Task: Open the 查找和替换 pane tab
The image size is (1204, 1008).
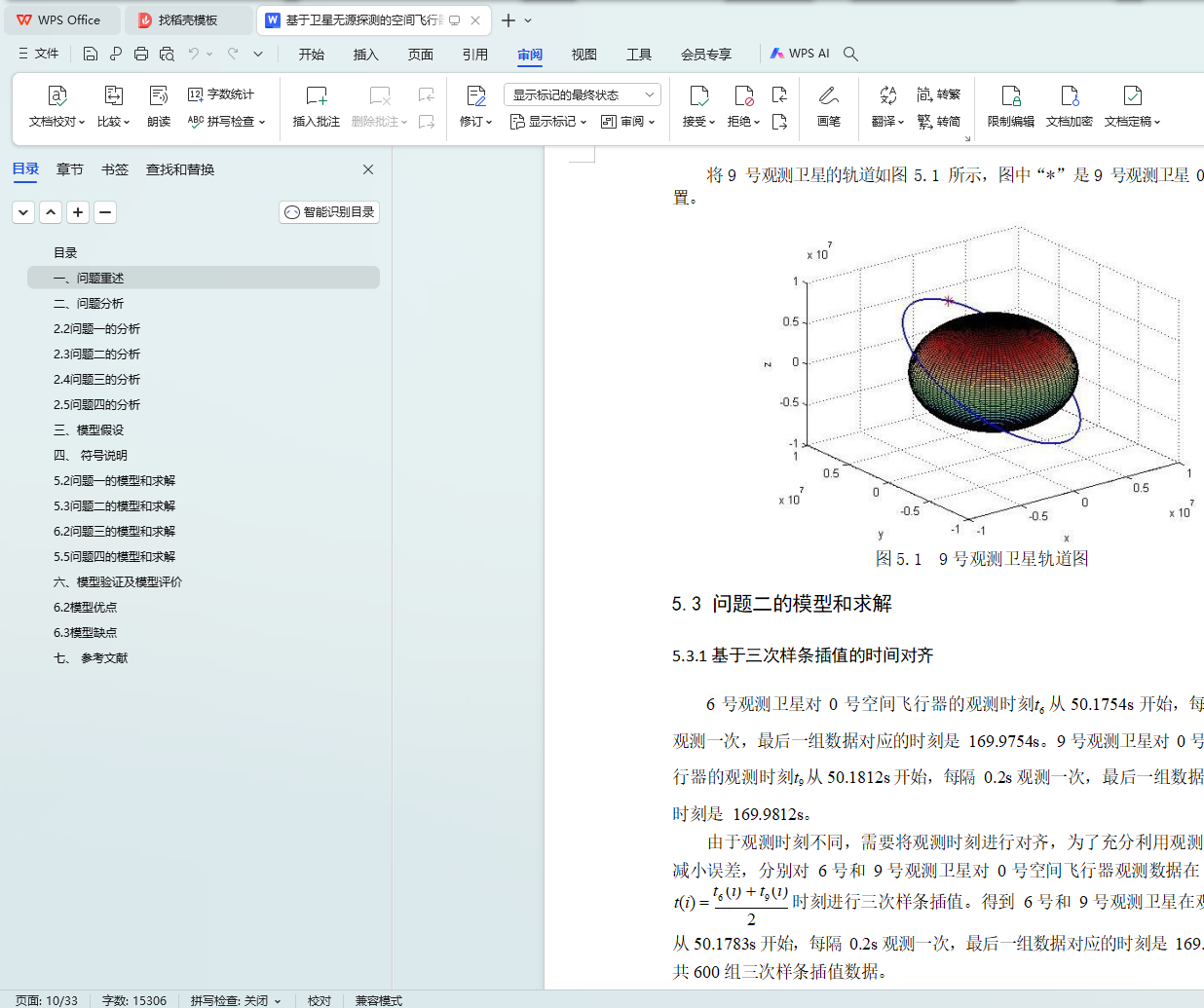Action: point(180,169)
